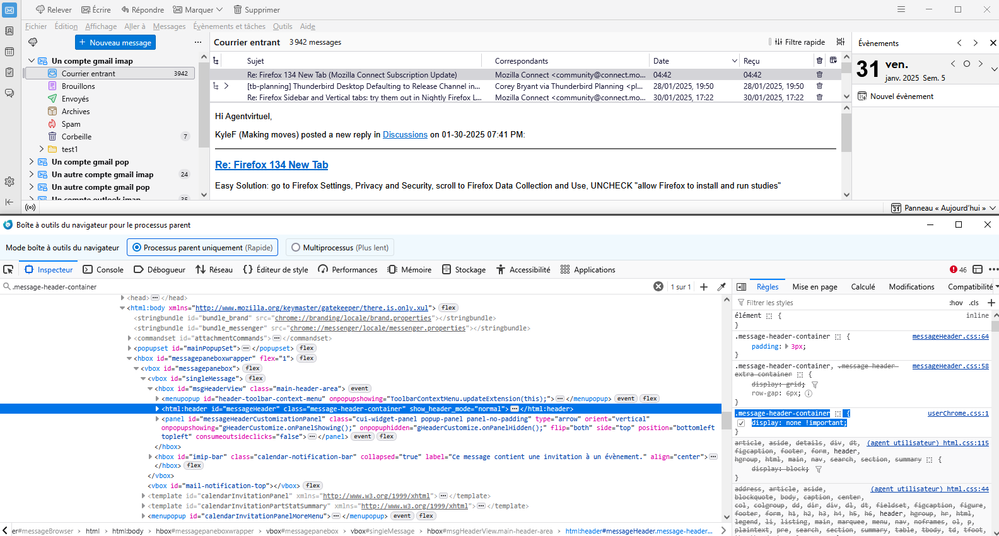Open message list display options icon
Viewport: 999px width, 536px height.
(841, 42)
